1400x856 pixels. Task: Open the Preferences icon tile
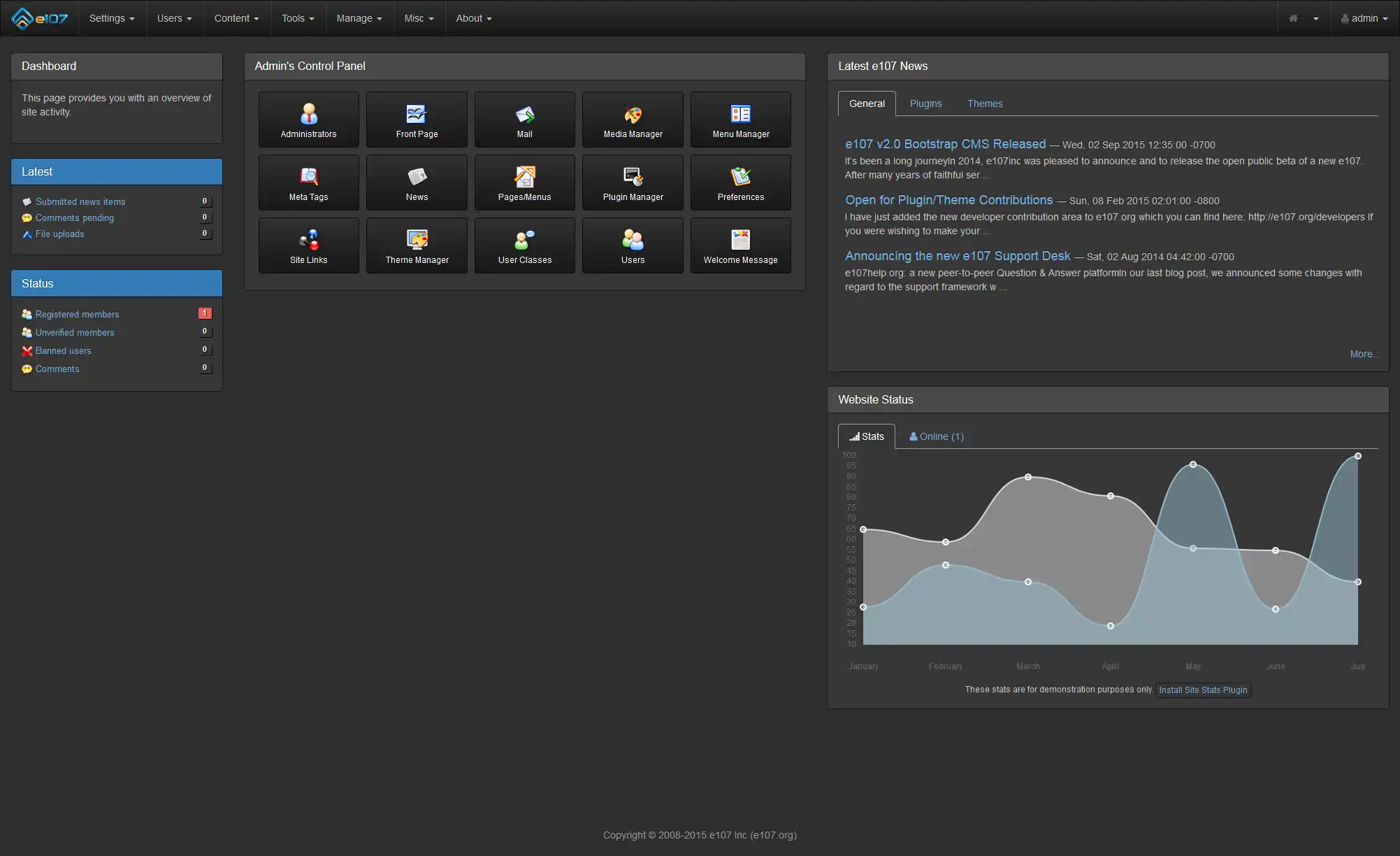(740, 183)
